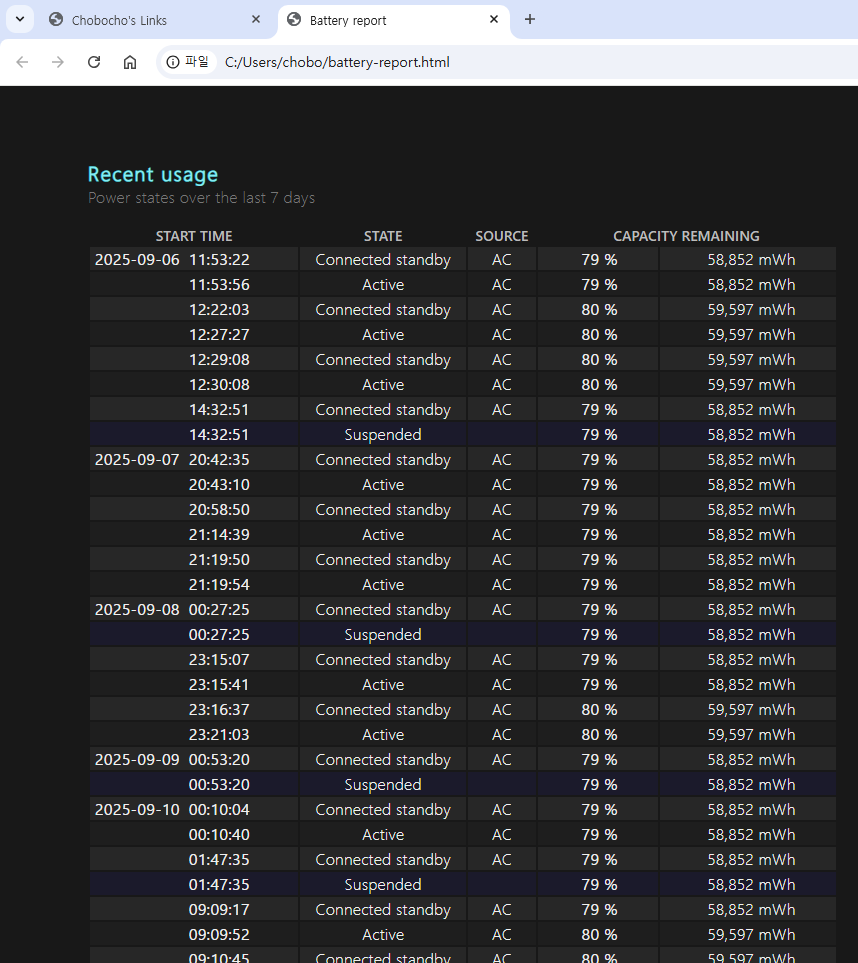Click AC source in 12:22:03 row

502,310
